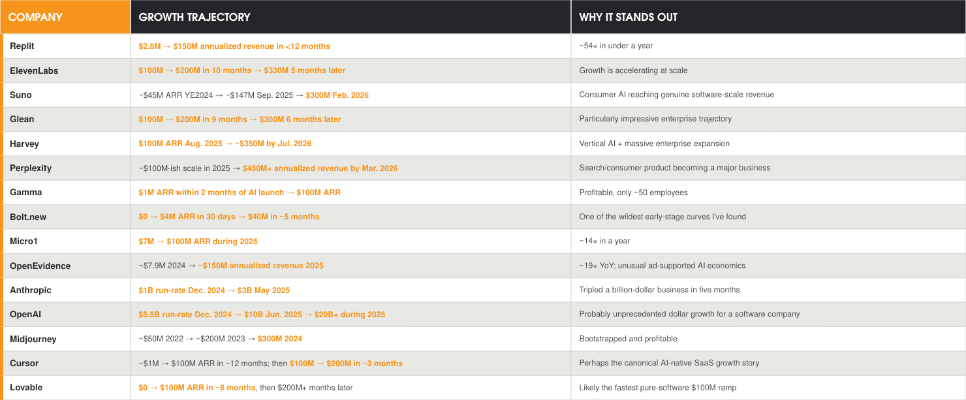The height and width of the screenshot is (400, 966).
Task: Click 'Probably unprecedented dollar growth' cell
Action: [x=768, y=314]
